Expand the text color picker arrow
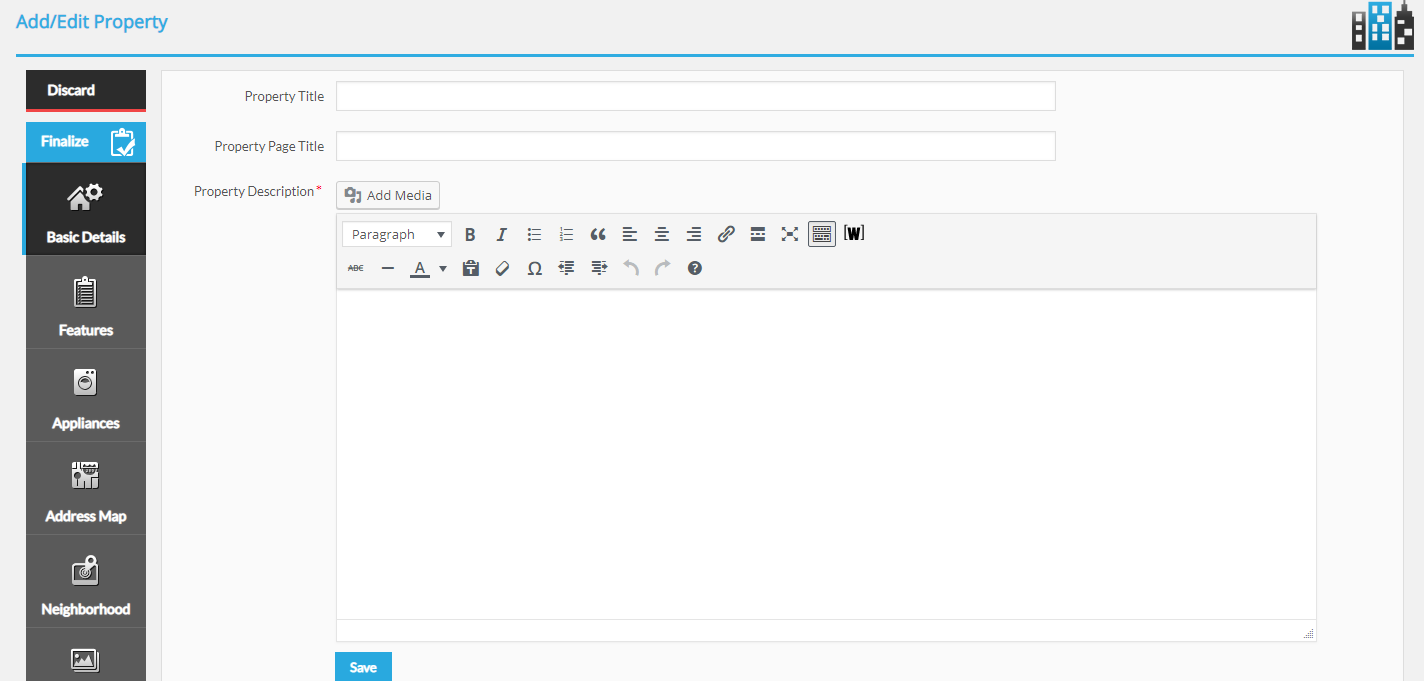Image resolution: width=1424 pixels, height=681 pixels. 443,268
